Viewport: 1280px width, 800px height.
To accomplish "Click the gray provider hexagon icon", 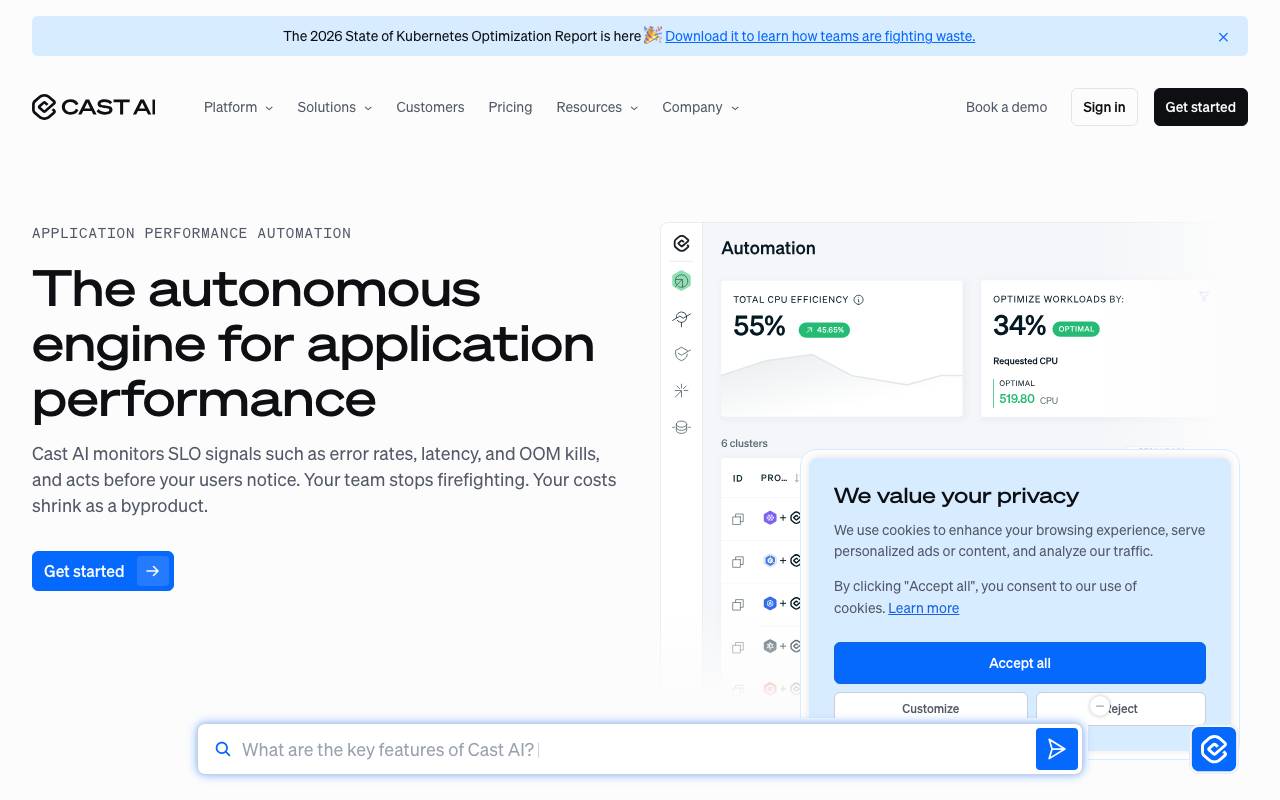I will click(770, 646).
